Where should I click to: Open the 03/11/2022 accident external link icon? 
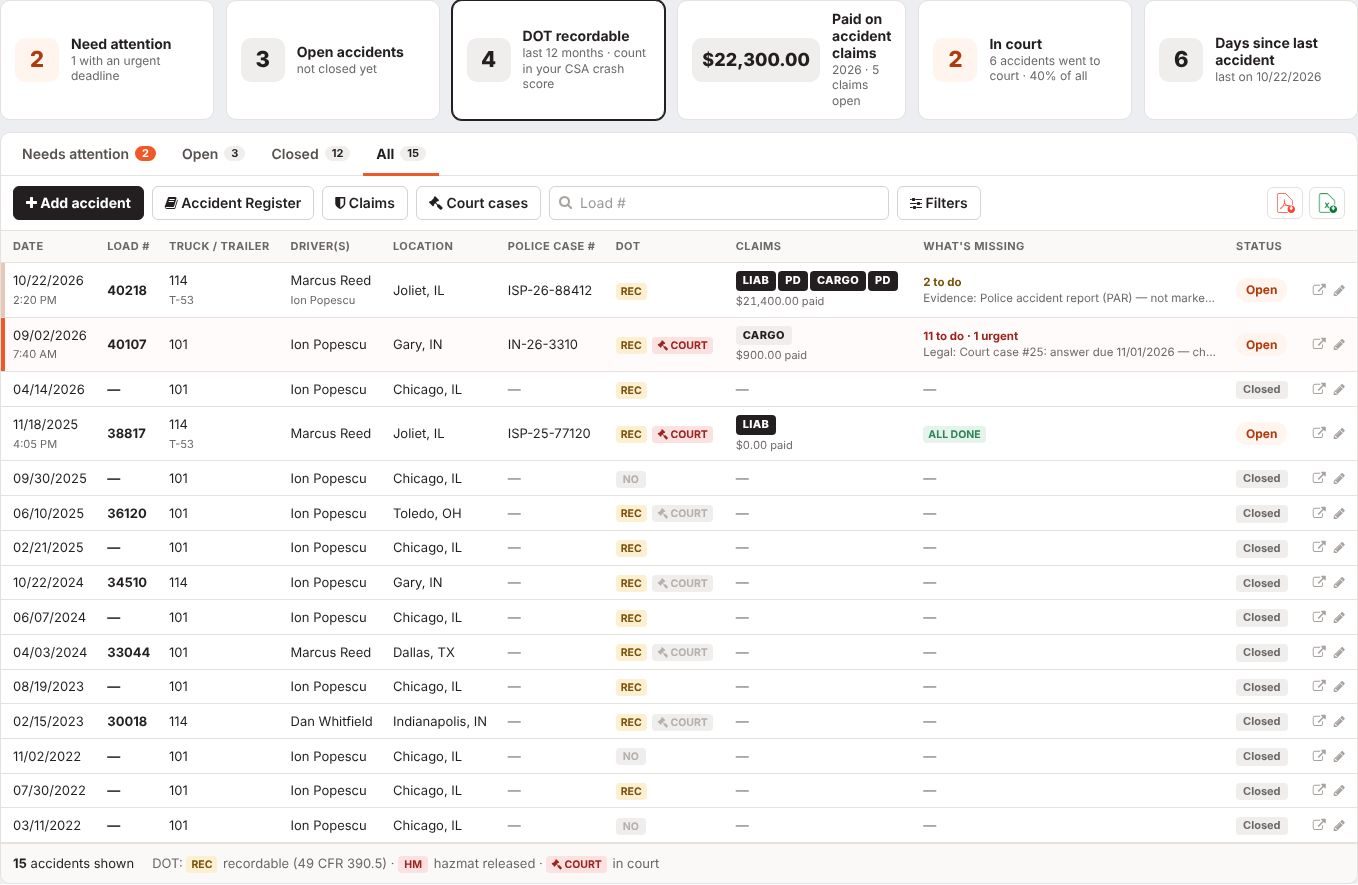[x=1319, y=825]
